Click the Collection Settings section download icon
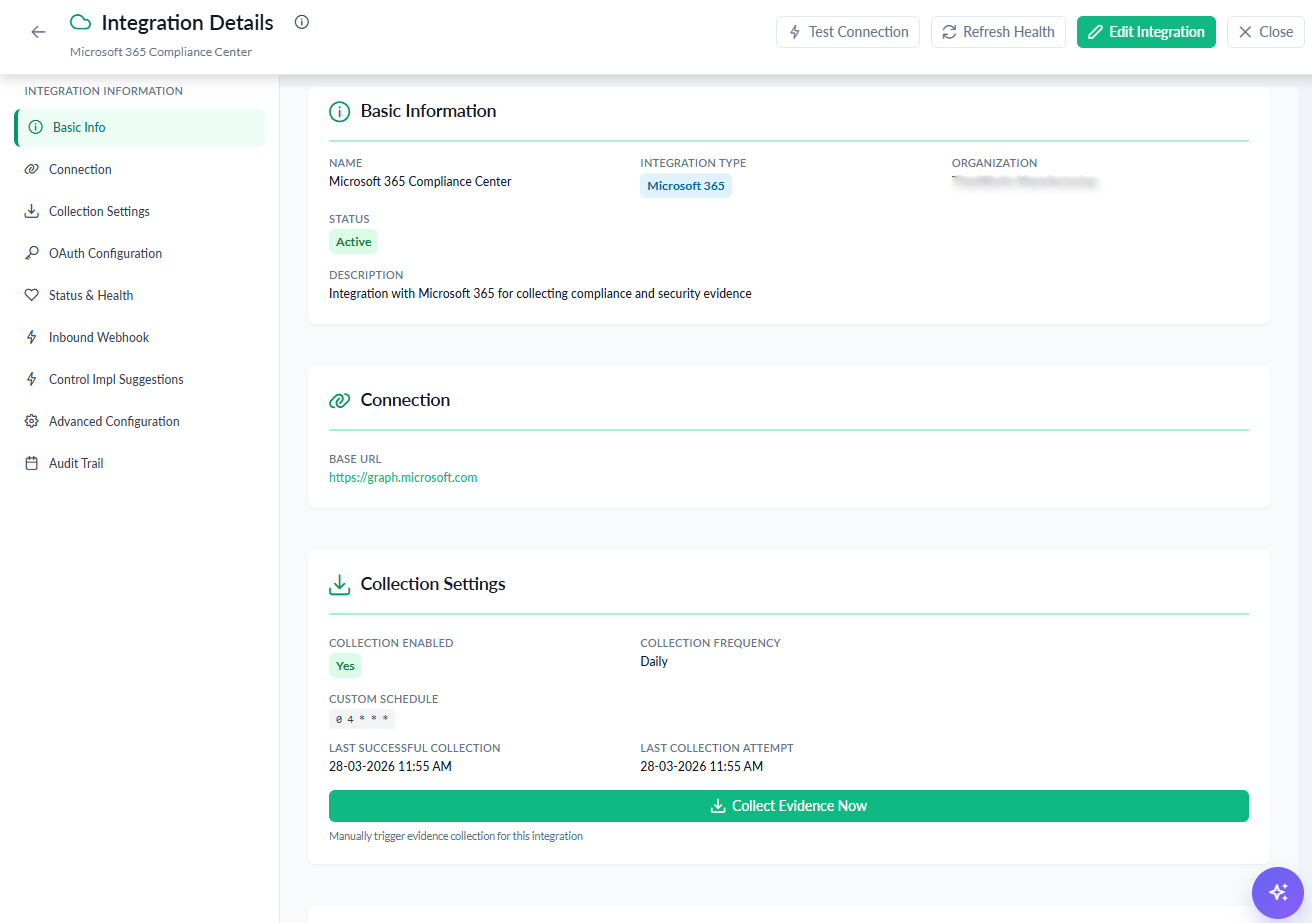 (340, 584)
